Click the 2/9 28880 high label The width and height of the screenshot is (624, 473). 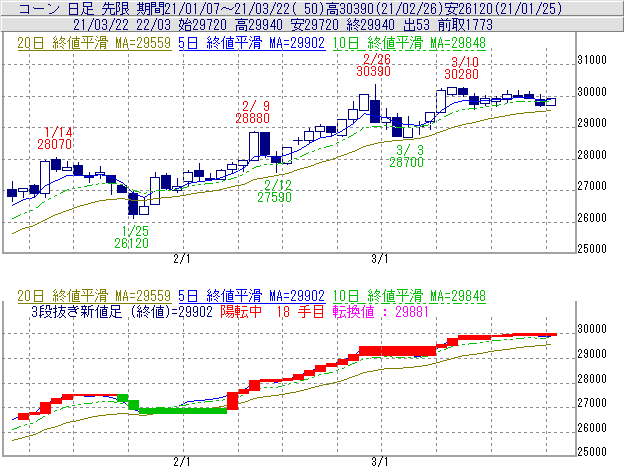253,112
